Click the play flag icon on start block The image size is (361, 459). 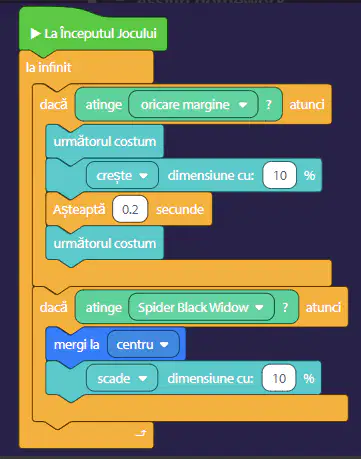[35, 33]
